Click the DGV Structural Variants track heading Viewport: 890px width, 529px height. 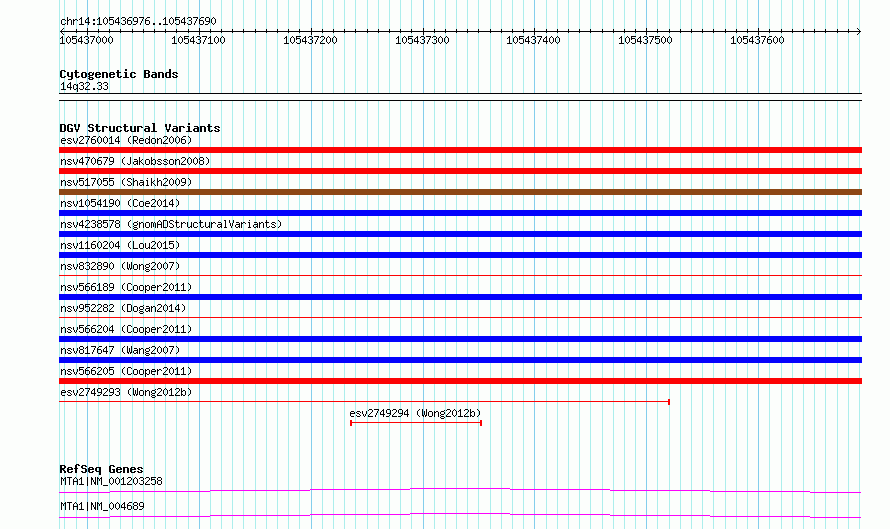140,128
